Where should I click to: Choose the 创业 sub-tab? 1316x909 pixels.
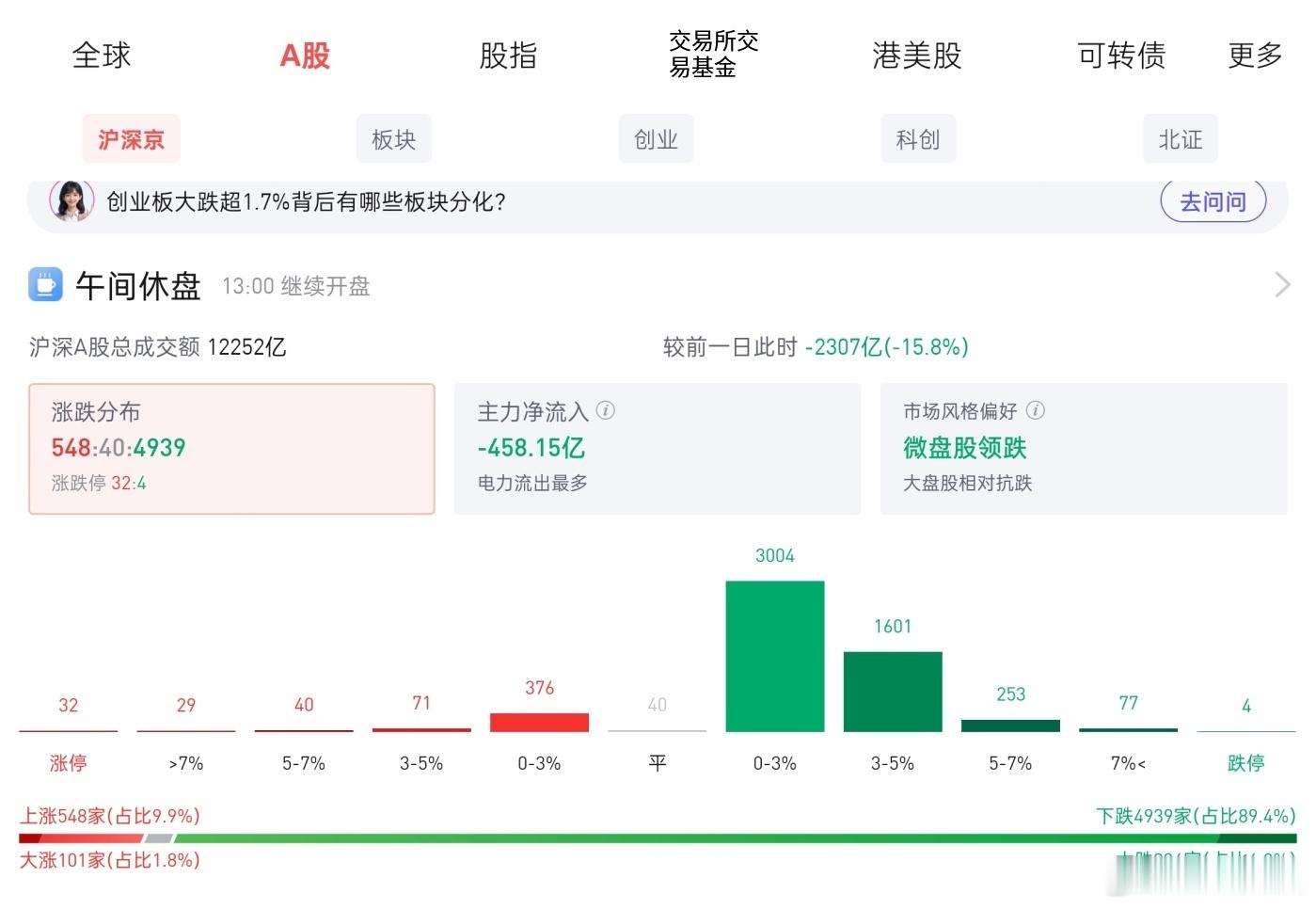[656, 139]
